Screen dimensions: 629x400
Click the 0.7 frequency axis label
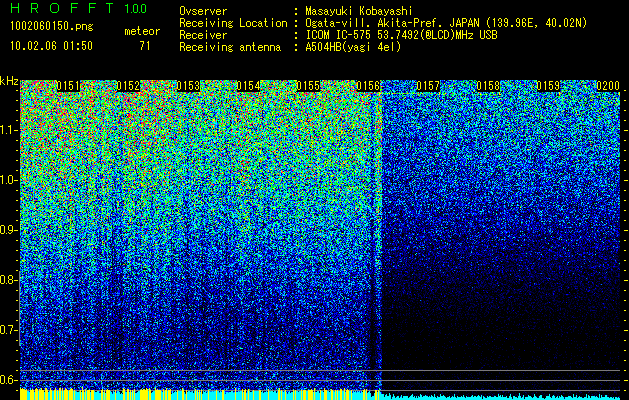point(9,330)
